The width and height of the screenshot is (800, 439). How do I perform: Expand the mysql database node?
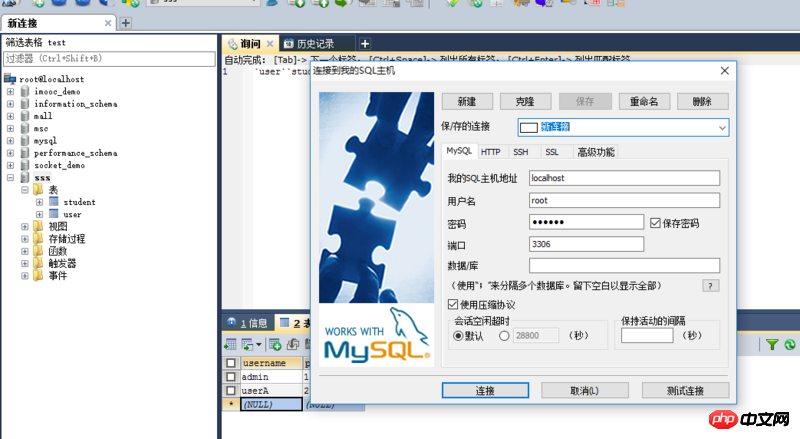(10, 140)
